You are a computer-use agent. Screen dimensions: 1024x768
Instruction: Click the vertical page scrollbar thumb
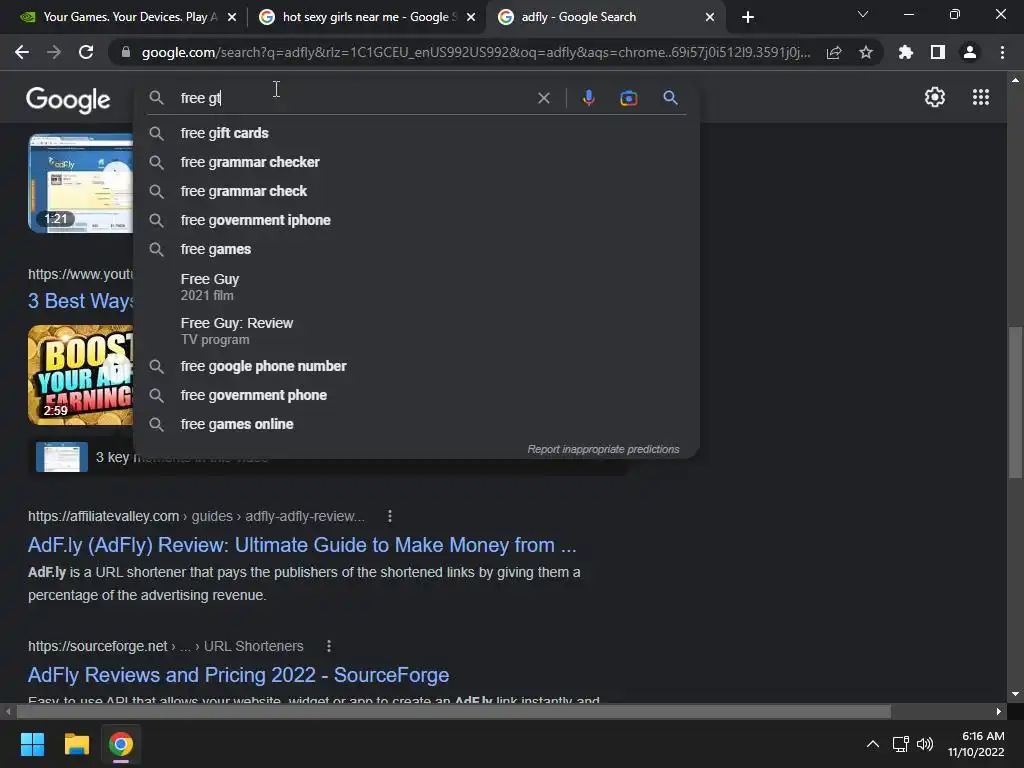[1015, 402]
